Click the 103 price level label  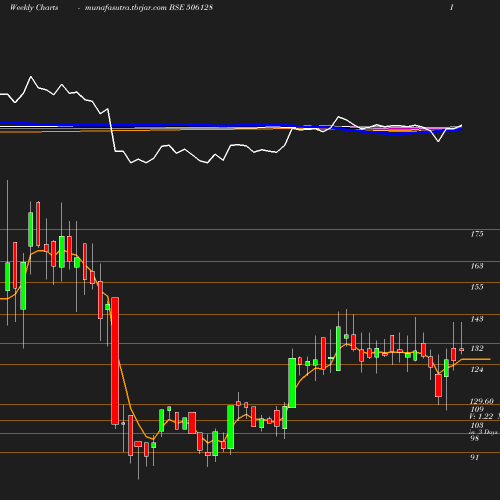click(x=477, y=425)
